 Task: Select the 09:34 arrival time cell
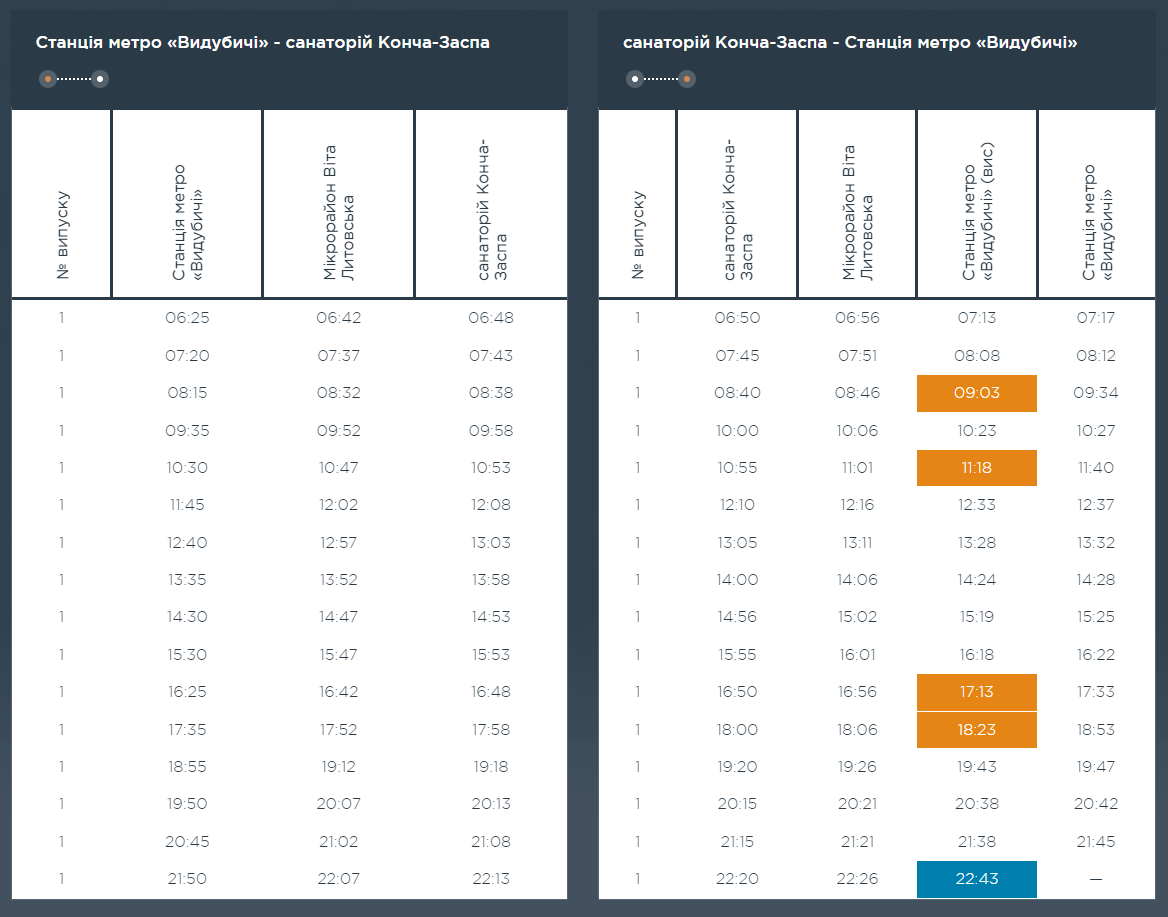click(1096, 393)
